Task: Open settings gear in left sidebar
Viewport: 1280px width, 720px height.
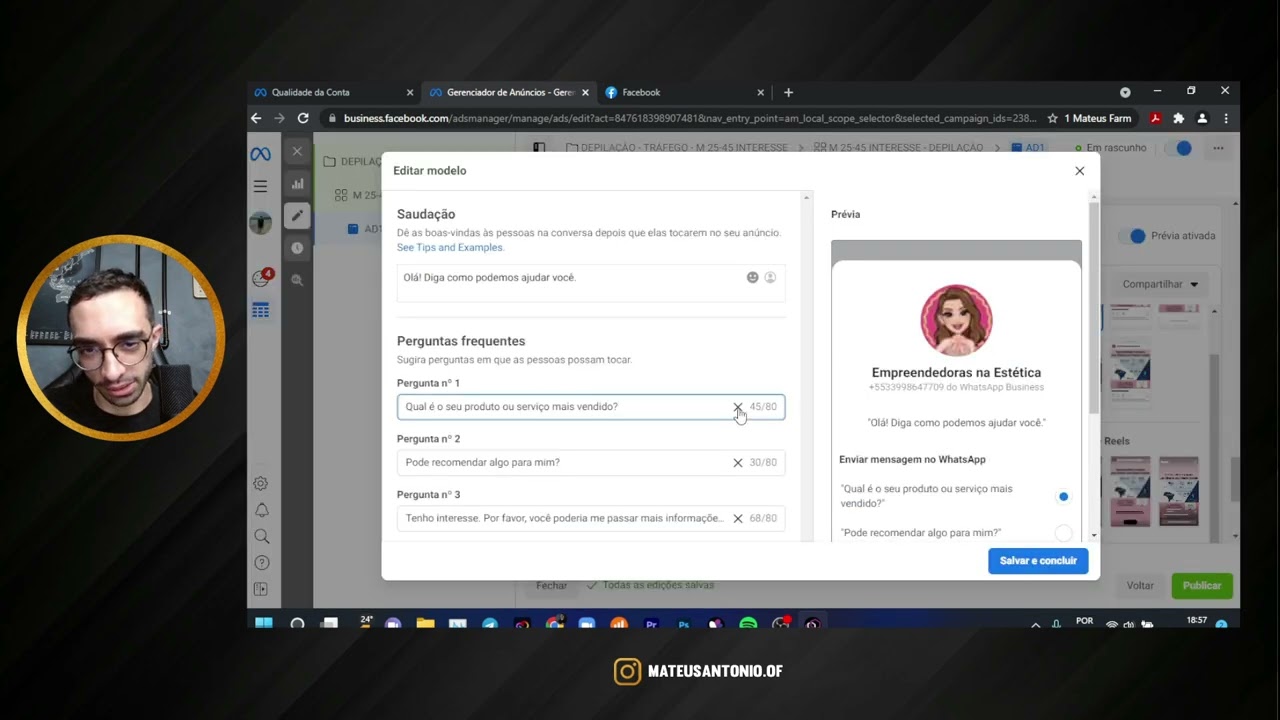Action: coord(261,483)
